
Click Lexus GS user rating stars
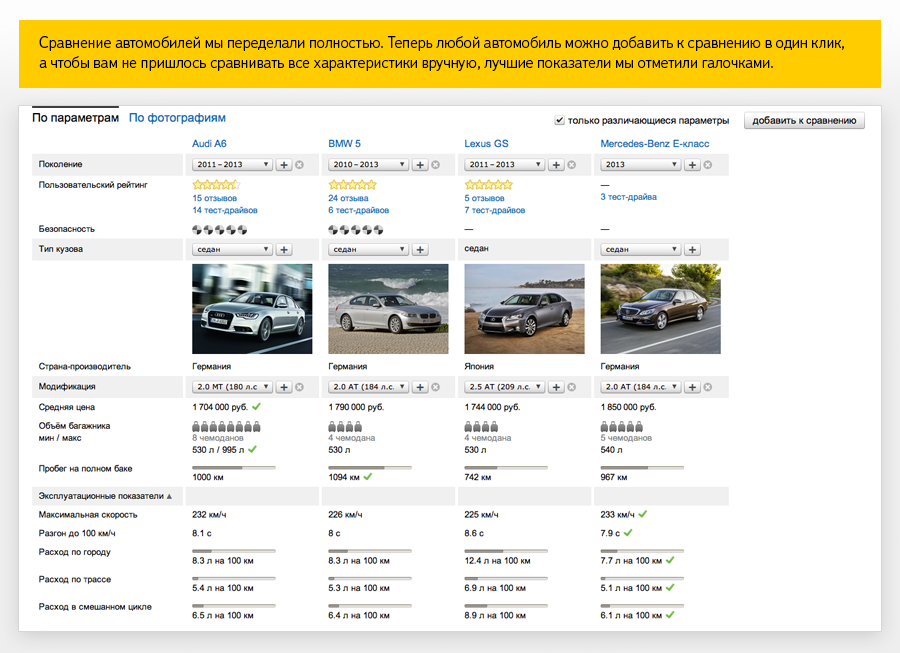[488, 185]
